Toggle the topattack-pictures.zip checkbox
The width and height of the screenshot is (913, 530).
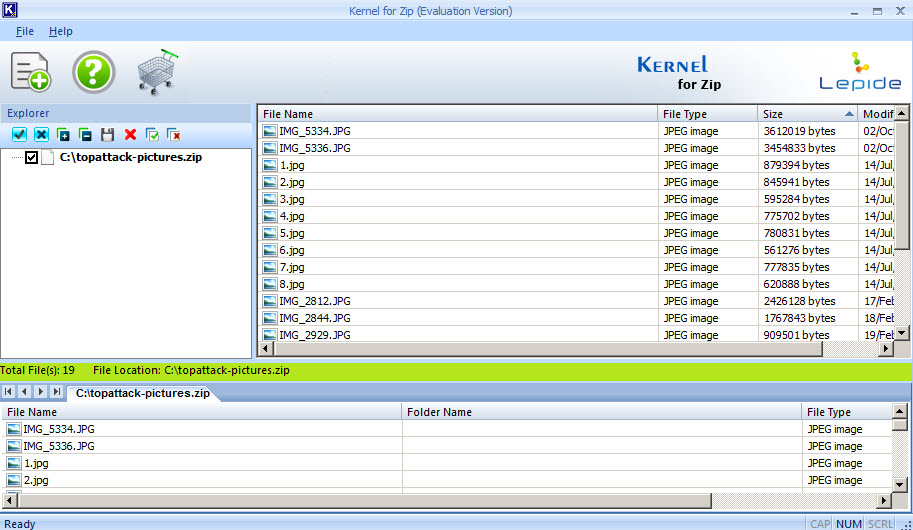point(31,157)
